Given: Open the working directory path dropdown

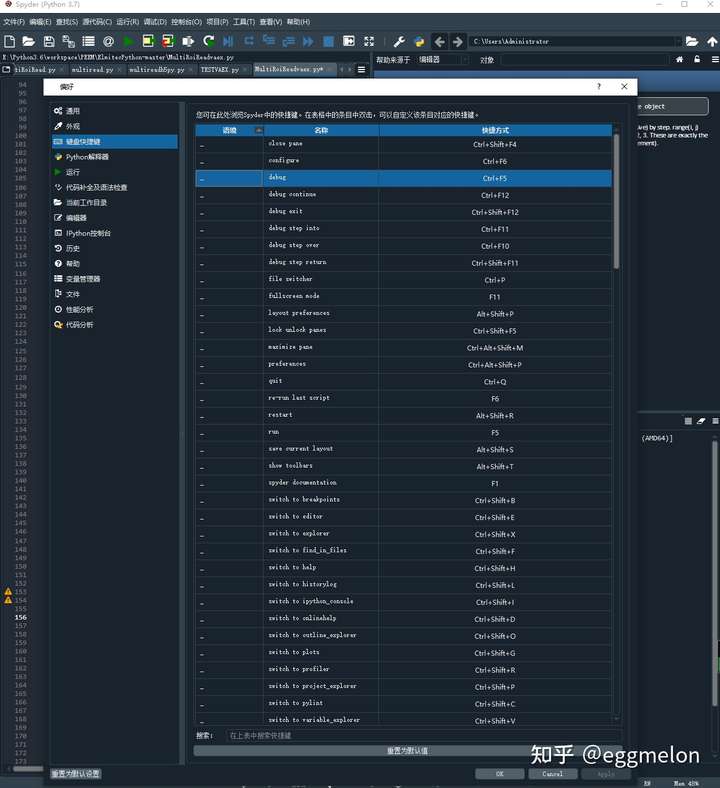Looking at the screenshot, I should pos(678,41).
